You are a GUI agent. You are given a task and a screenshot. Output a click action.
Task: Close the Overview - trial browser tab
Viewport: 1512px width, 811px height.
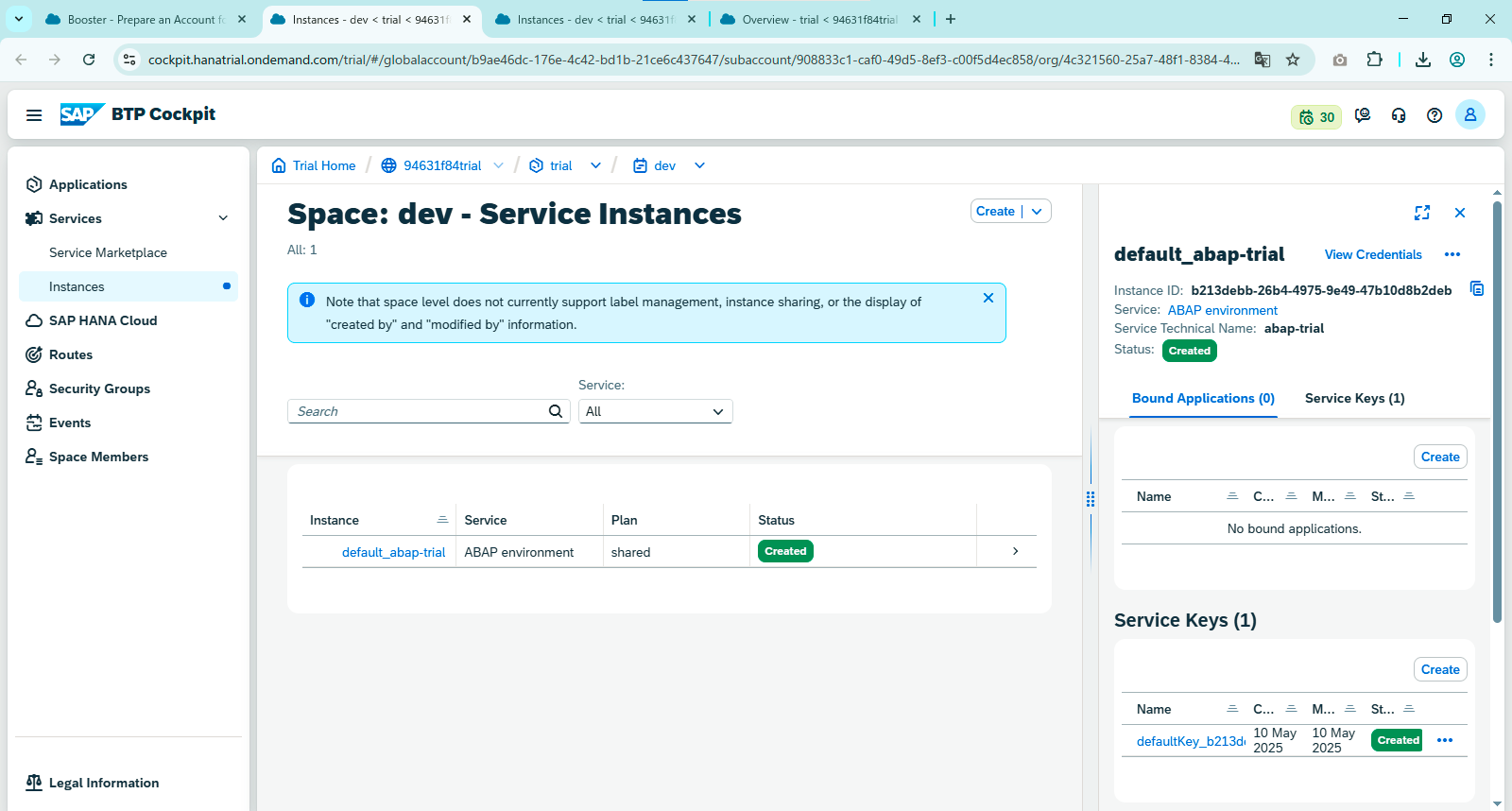tap(917, 19)
